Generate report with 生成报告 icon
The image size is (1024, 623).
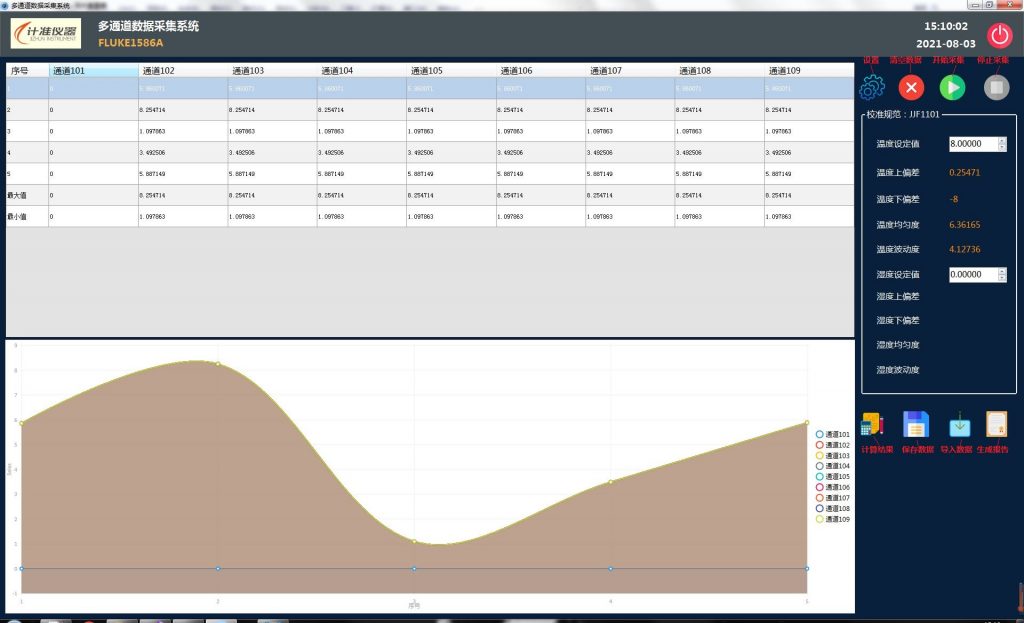996,425
